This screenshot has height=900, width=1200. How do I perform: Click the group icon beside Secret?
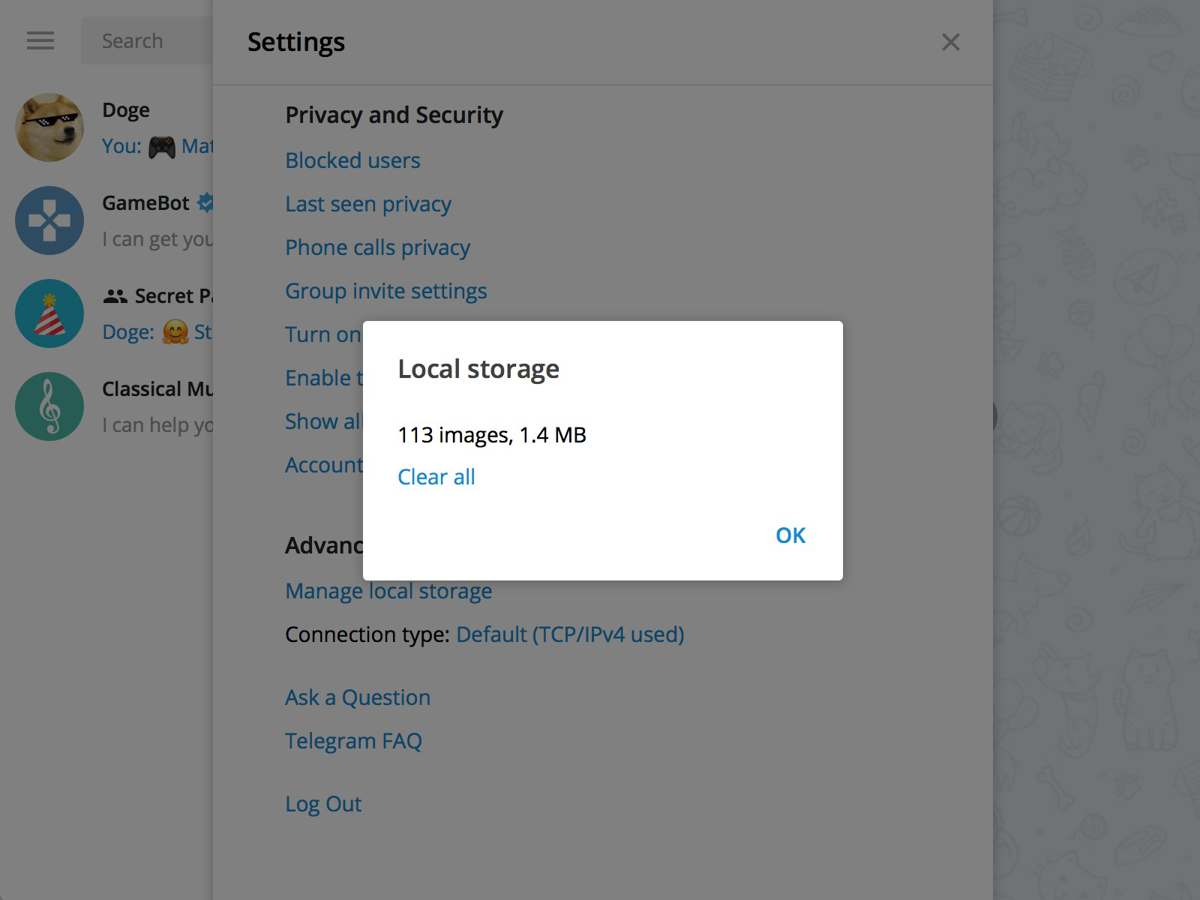tap(115, 296)
